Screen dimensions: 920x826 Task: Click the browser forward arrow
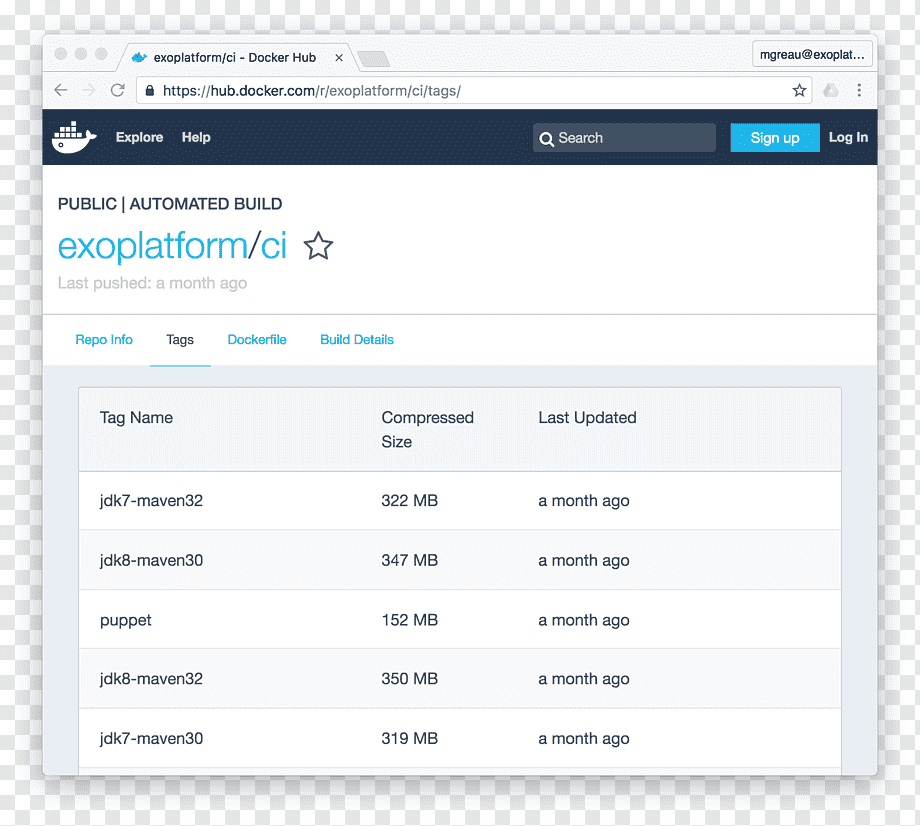89,90
